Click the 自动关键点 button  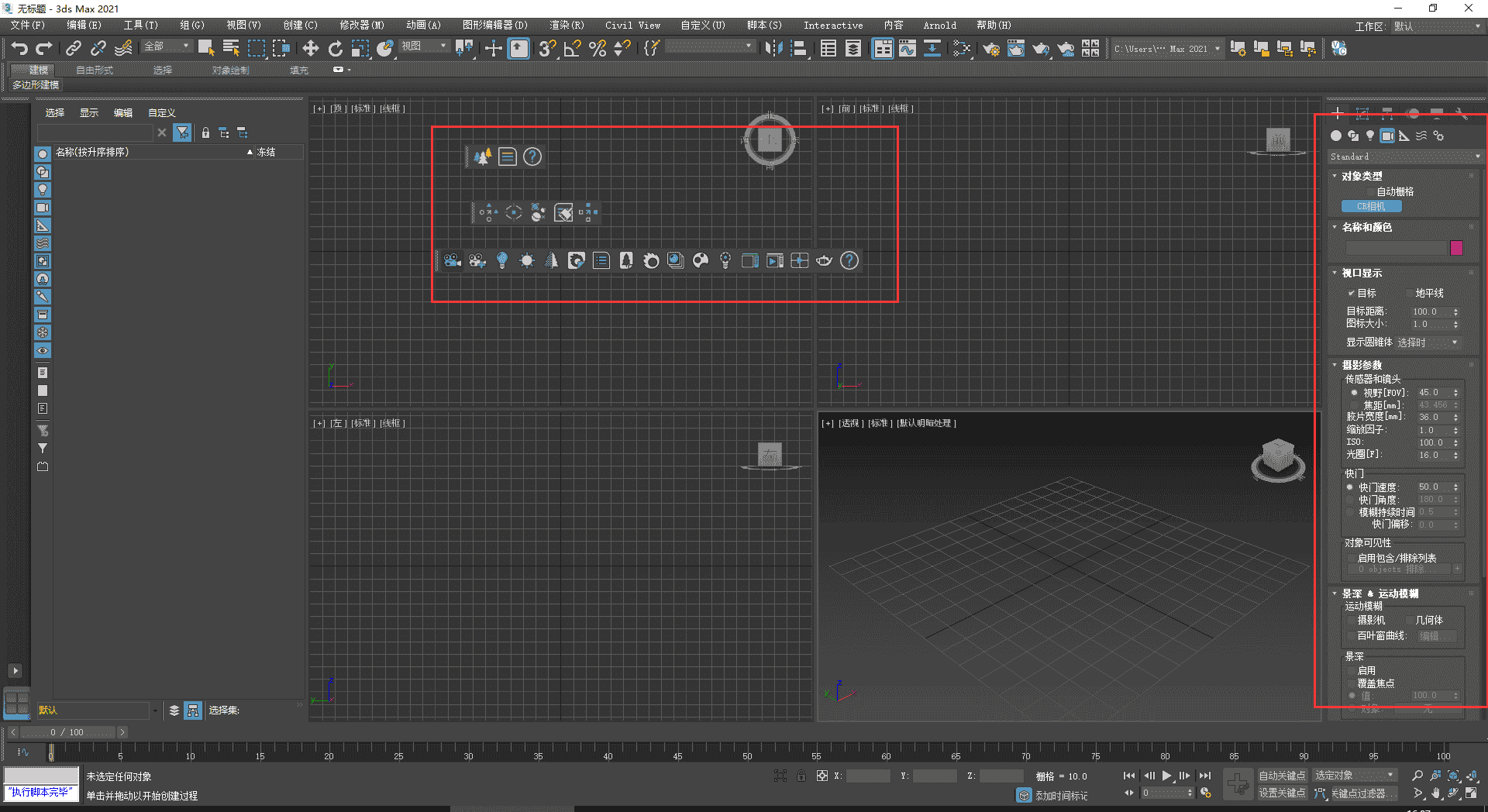pyautogui.click(x=1283, y=774)
